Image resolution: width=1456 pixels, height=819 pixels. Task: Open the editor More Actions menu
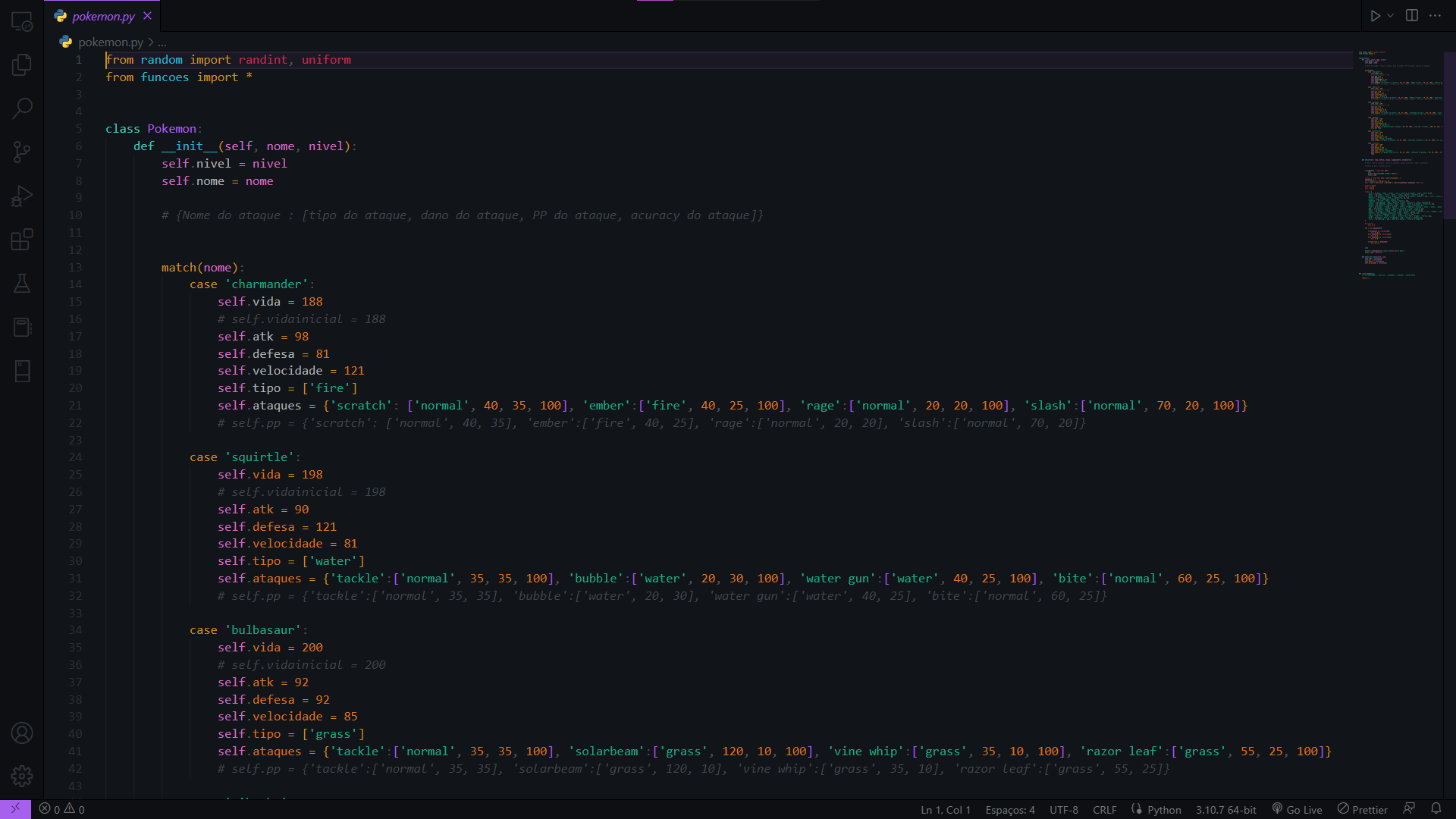click(x=1436, y=14)
